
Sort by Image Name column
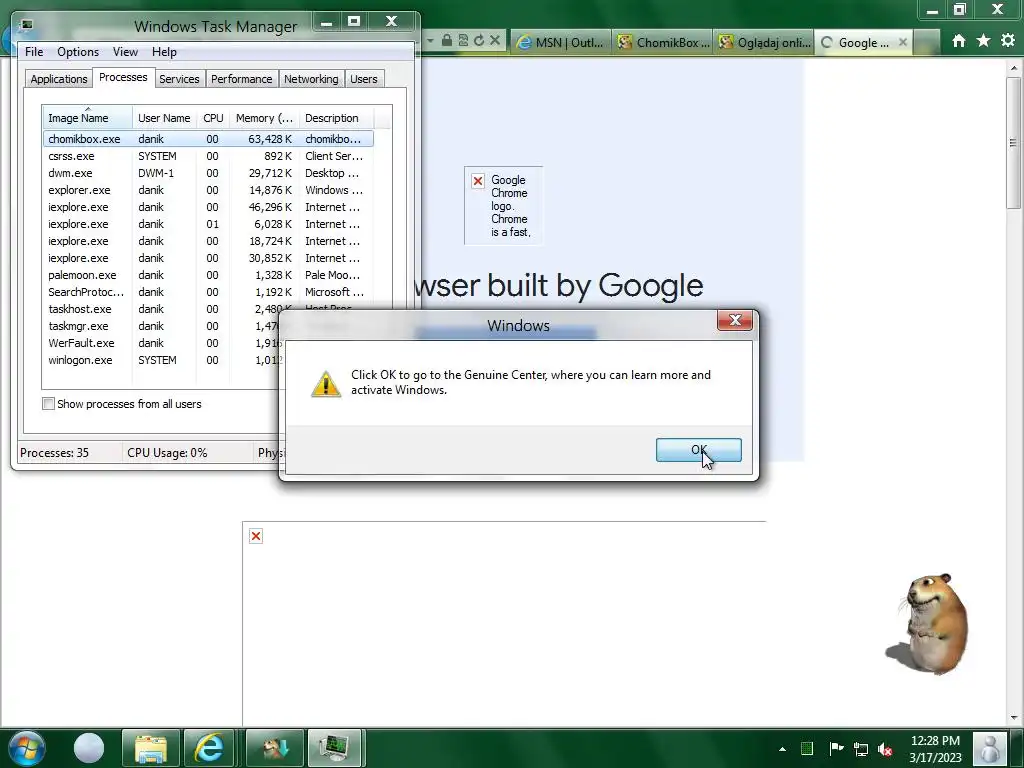click(88, 118)
